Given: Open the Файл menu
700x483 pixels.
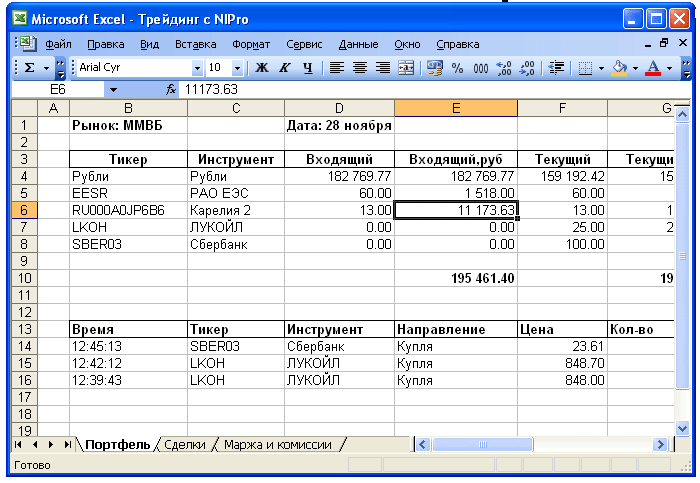Looking at the screenshot, I should click(x=58, y=44).
